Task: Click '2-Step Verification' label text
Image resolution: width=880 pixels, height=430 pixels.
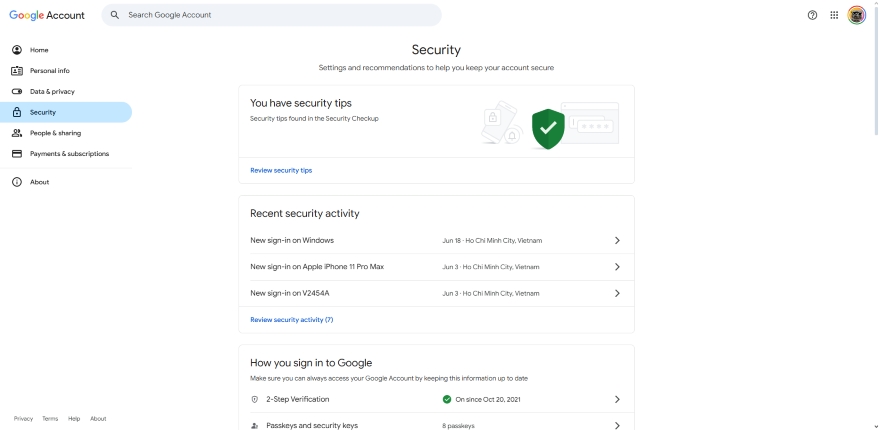Action: (297, 399)
